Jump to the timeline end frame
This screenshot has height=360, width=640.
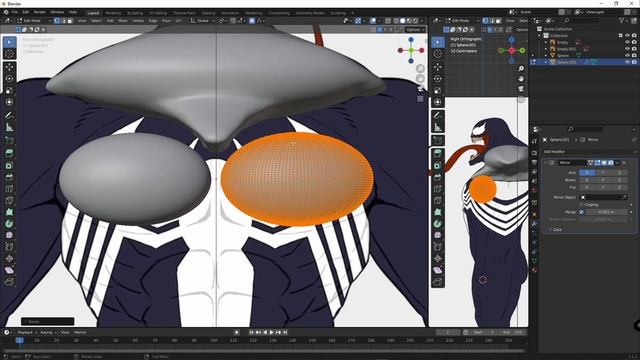(285, 332)
